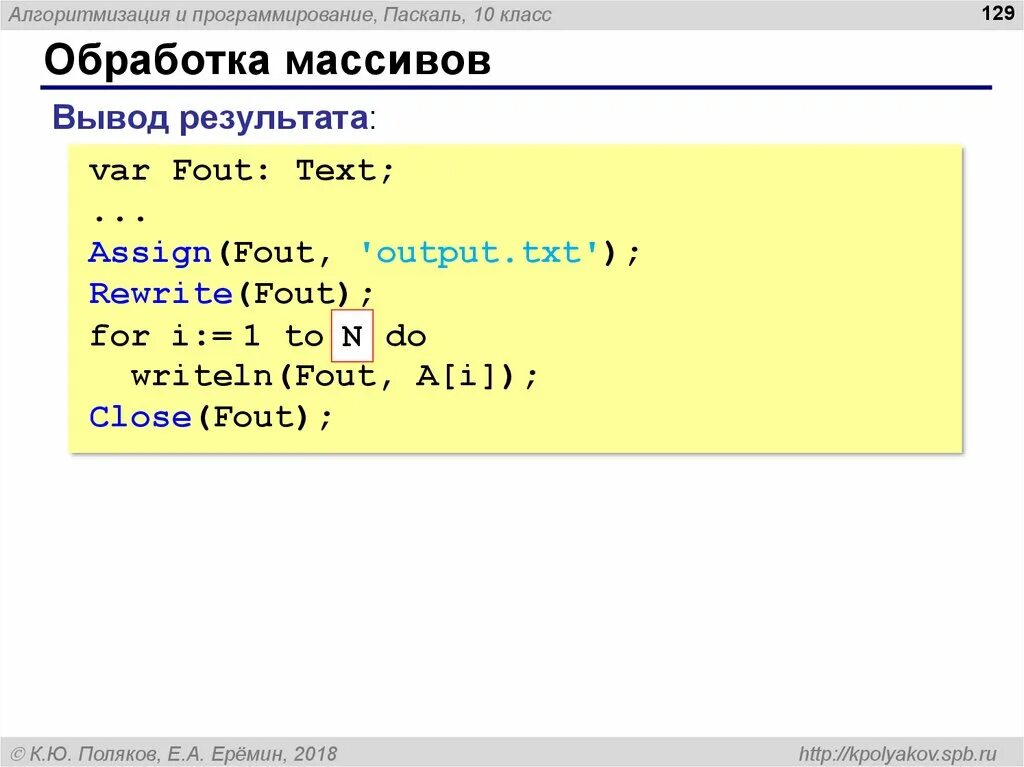
Task: Select the header 'Алгоритмизация и программирование, Паскаль, 10 класс'
Action: coord(280,14)
